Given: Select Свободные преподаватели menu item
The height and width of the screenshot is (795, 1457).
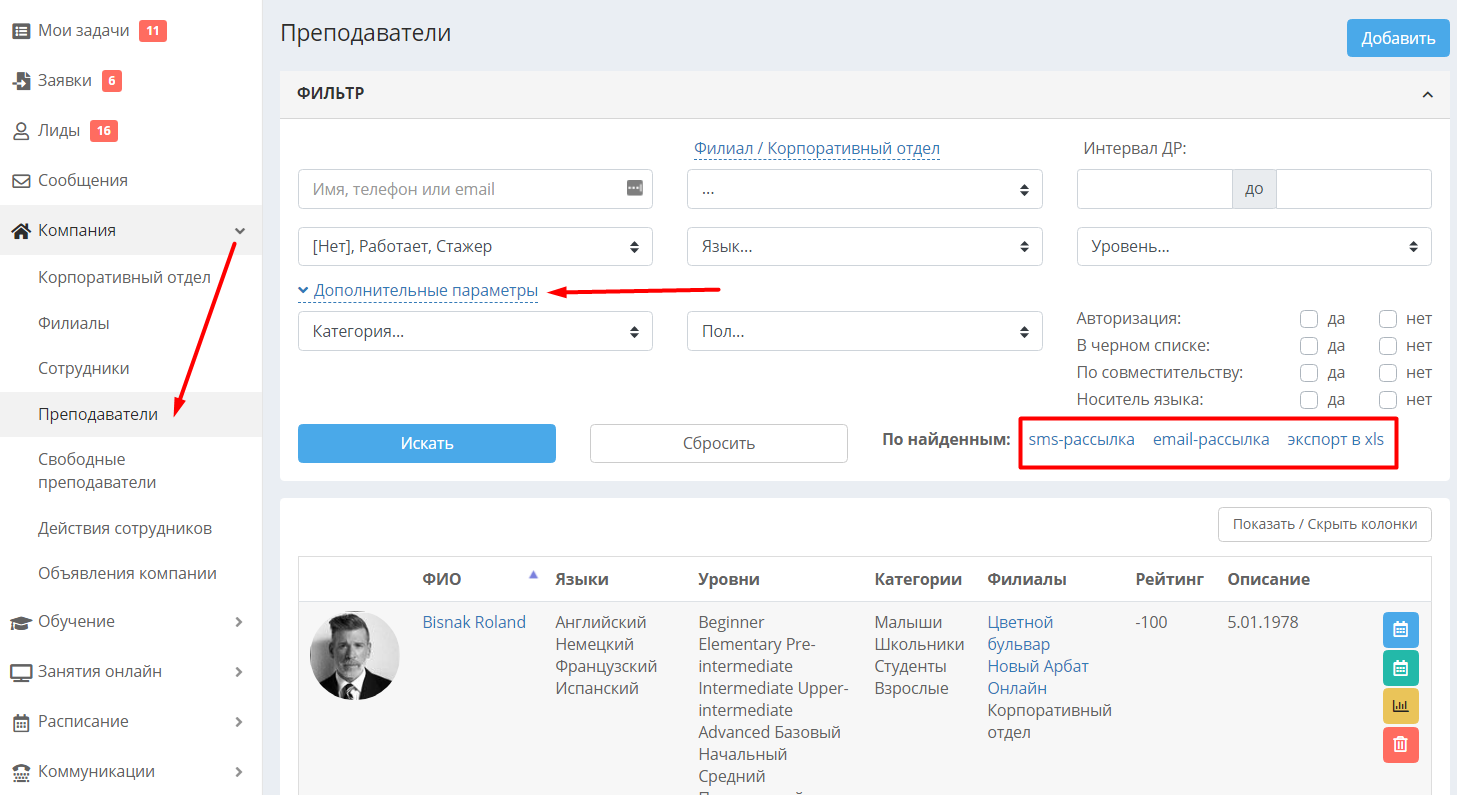Looking at the screenshot, I should (x=97, y=471).
